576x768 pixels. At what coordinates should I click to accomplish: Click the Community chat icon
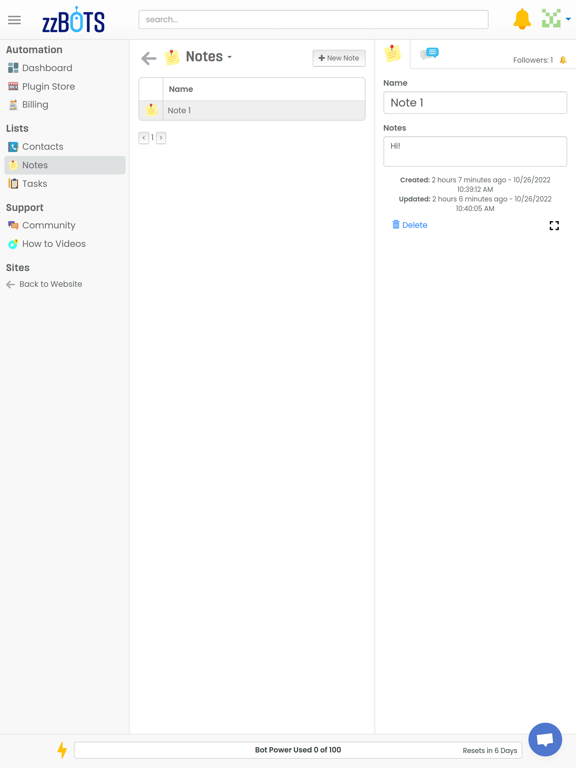(13, 225)
